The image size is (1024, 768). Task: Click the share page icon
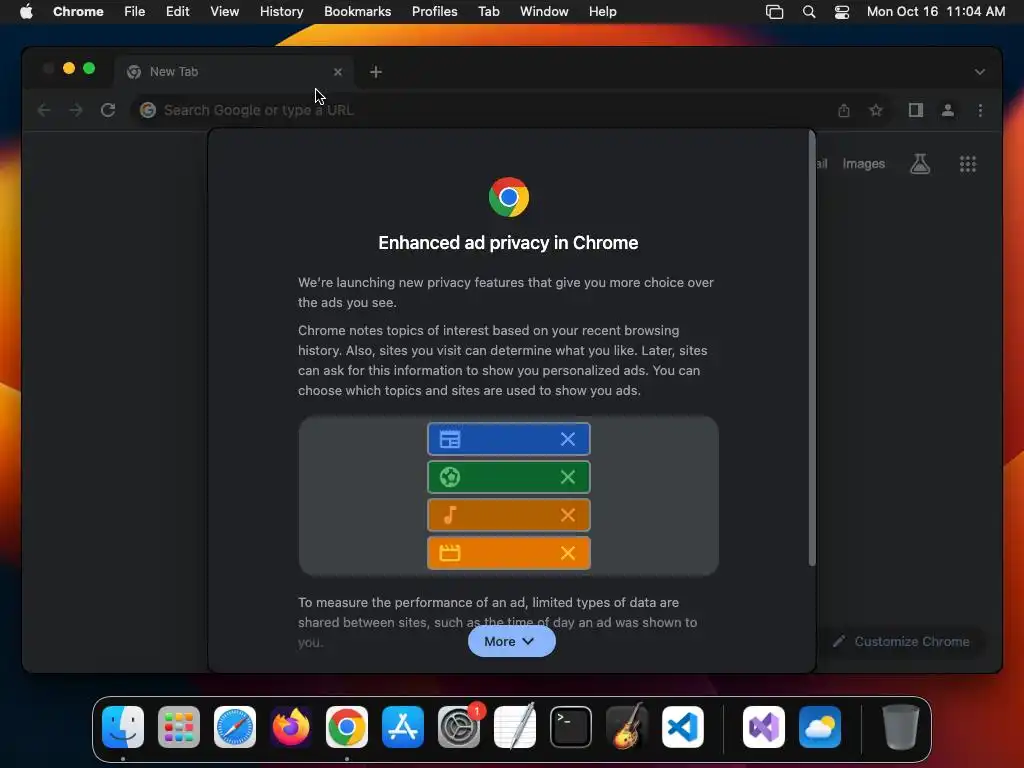pos(844,110)
